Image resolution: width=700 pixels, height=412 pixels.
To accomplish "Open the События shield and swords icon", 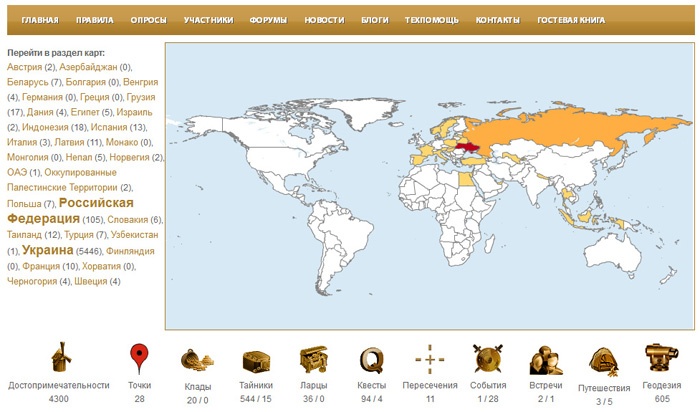I will click(488, 358).
